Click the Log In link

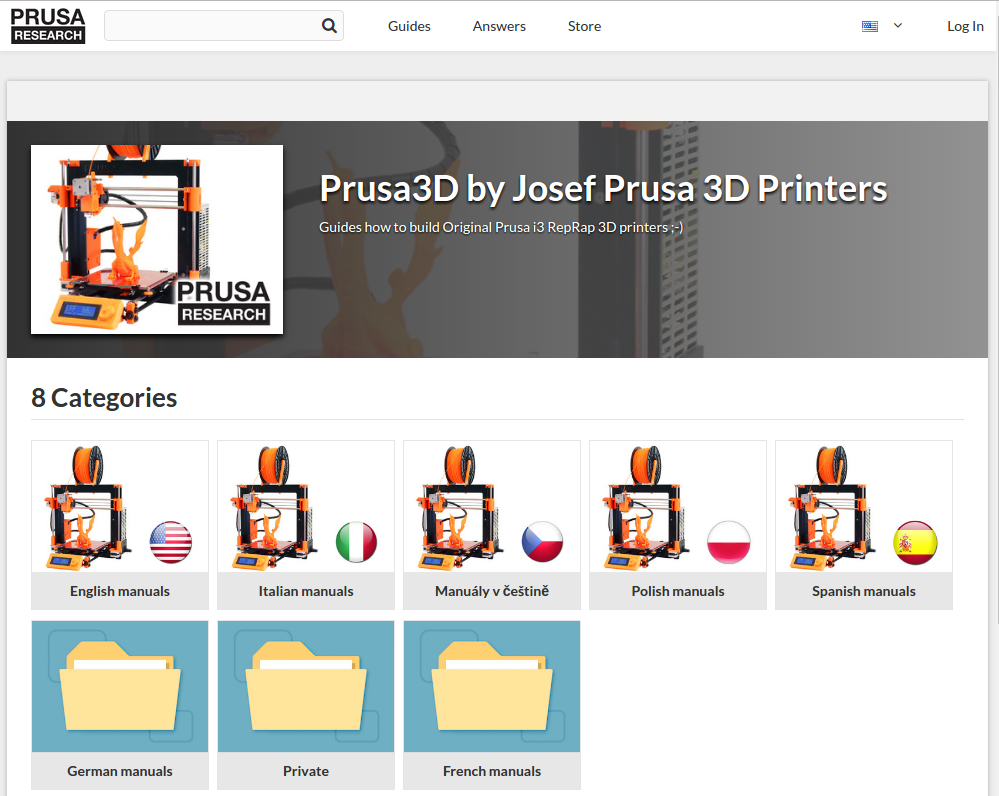[x=965, y=26]
